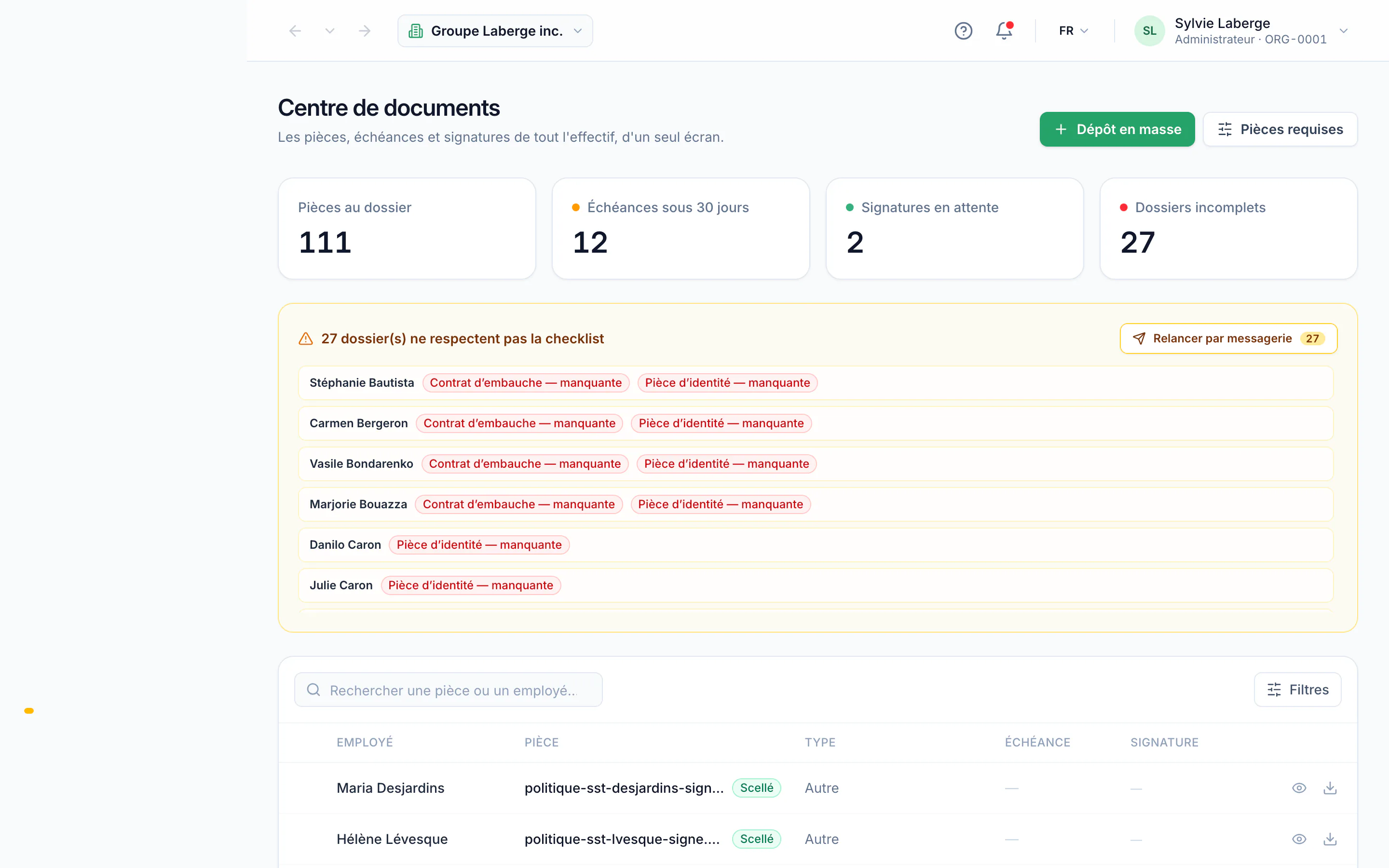Click Stéphanie Bautista's Pièce d'identité manquante tag

point(727,383)
